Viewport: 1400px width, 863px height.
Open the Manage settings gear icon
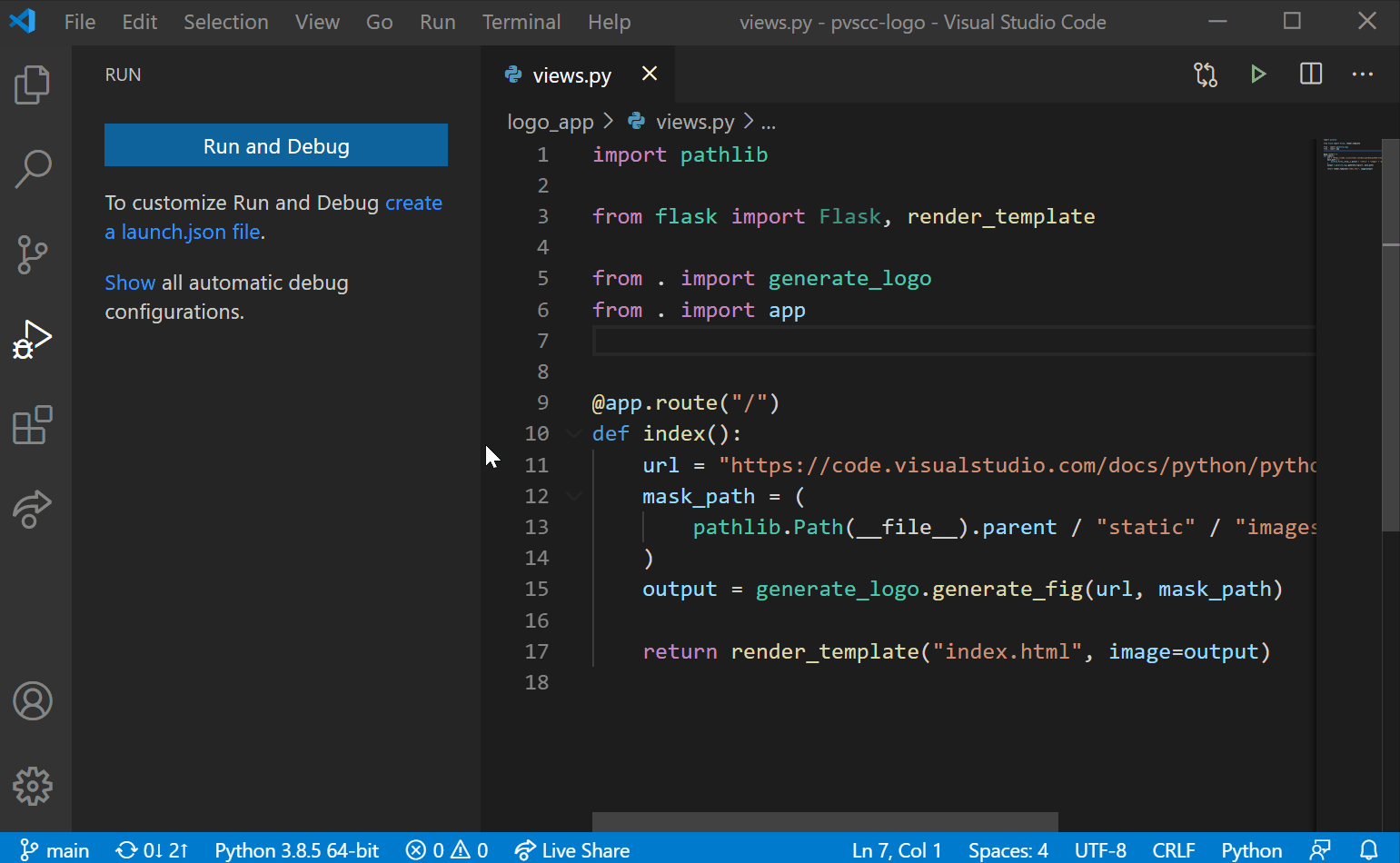point(33,786)
